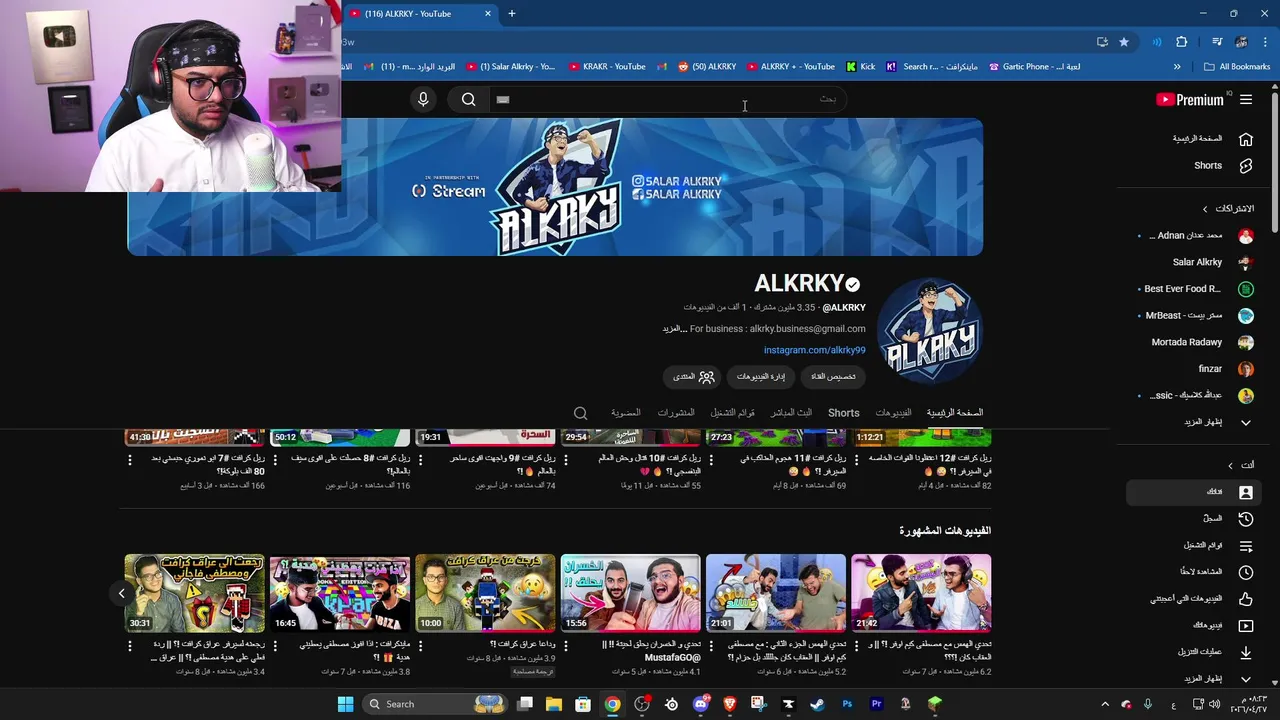Viewport: 1280px width, 720px height.
Task: Click the channel tab search icon
Action: pos(580,413)
